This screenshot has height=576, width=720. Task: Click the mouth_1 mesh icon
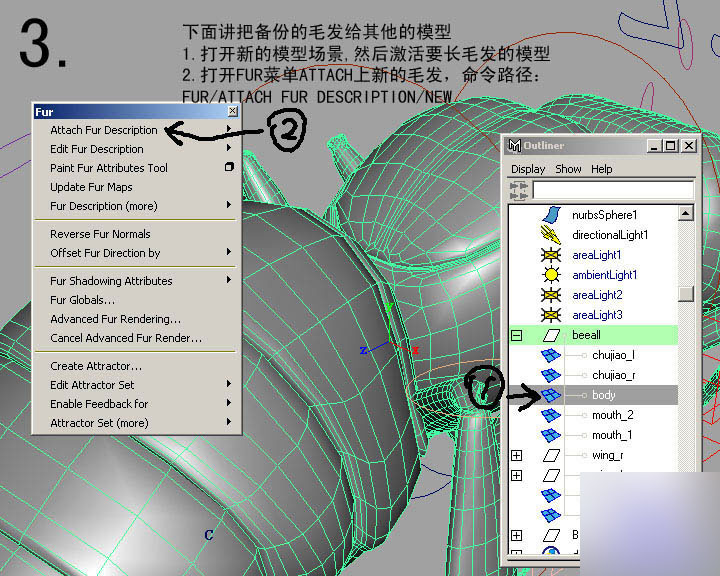click(x=551, y=435)
